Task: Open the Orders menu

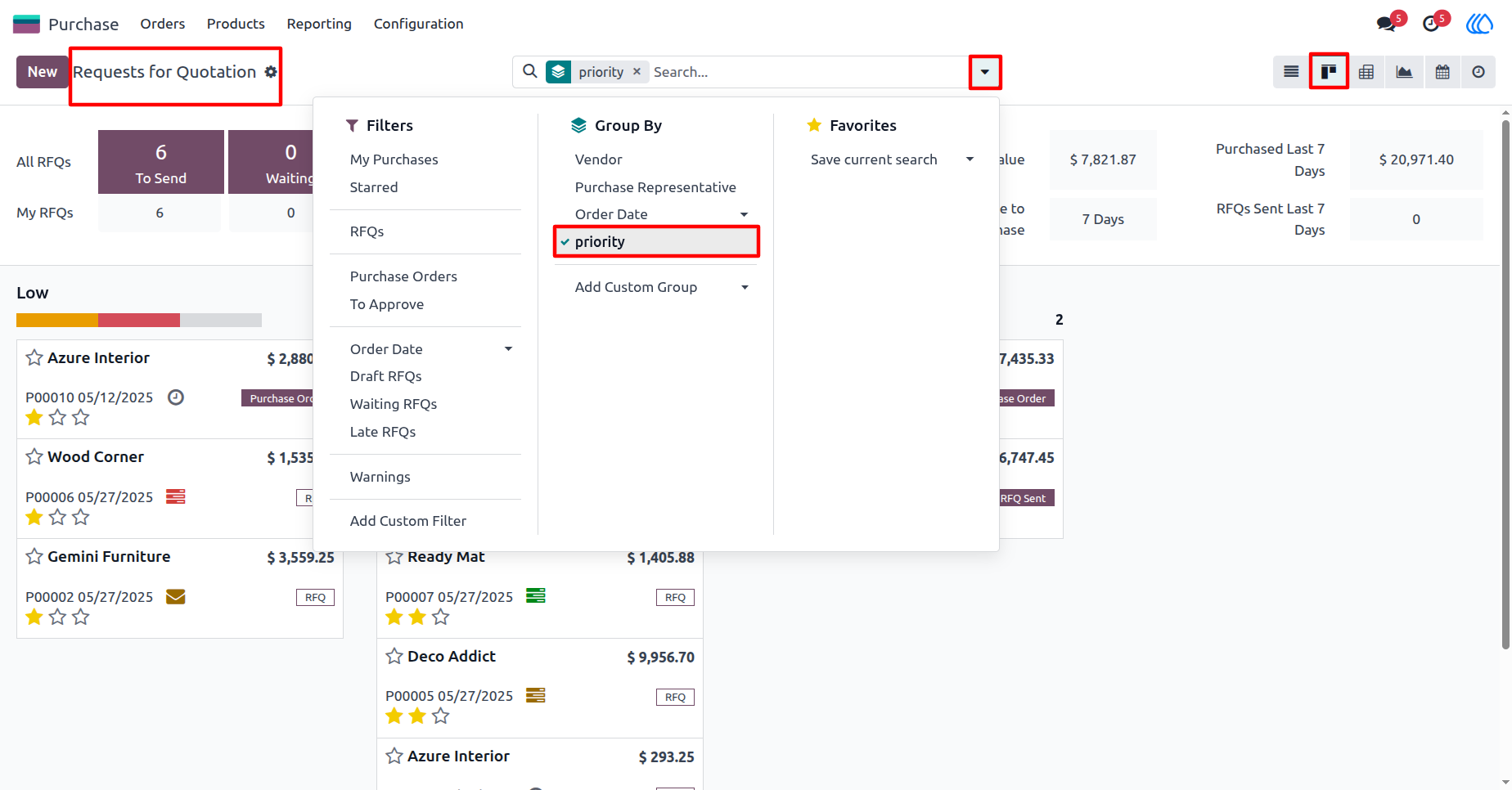Action: [x=162, y=24]
